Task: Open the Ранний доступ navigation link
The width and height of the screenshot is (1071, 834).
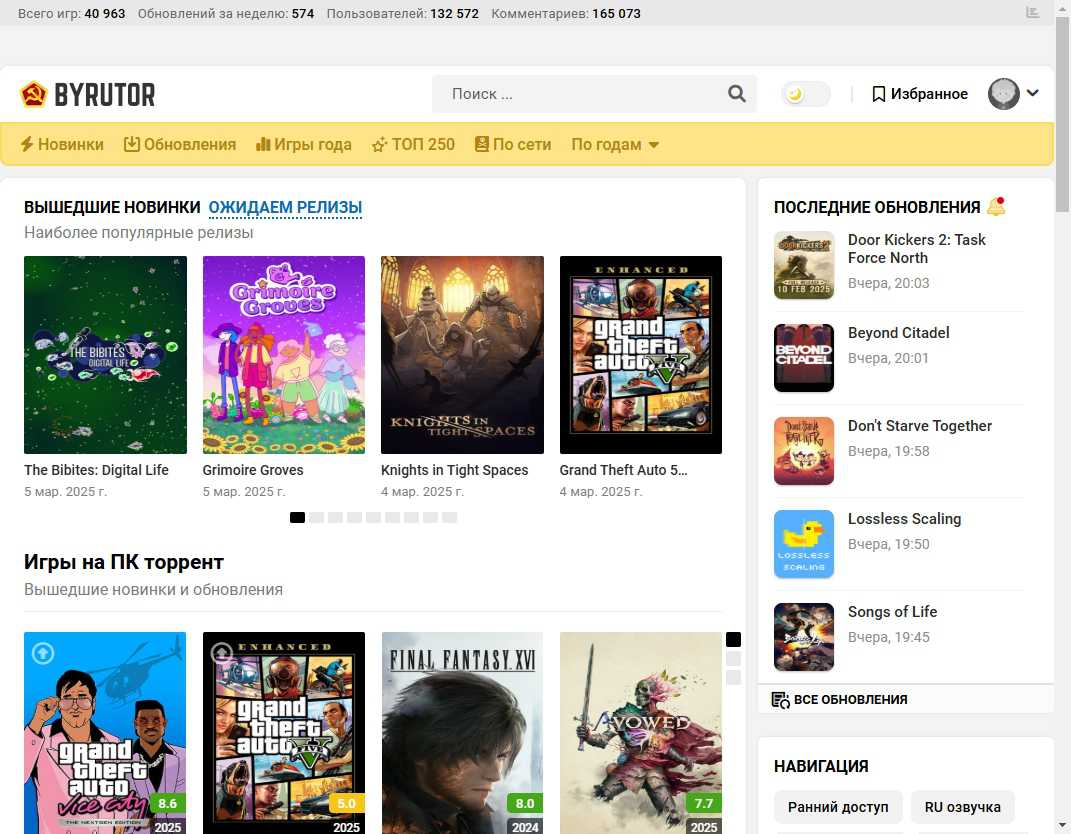Action: pos(838,807)
